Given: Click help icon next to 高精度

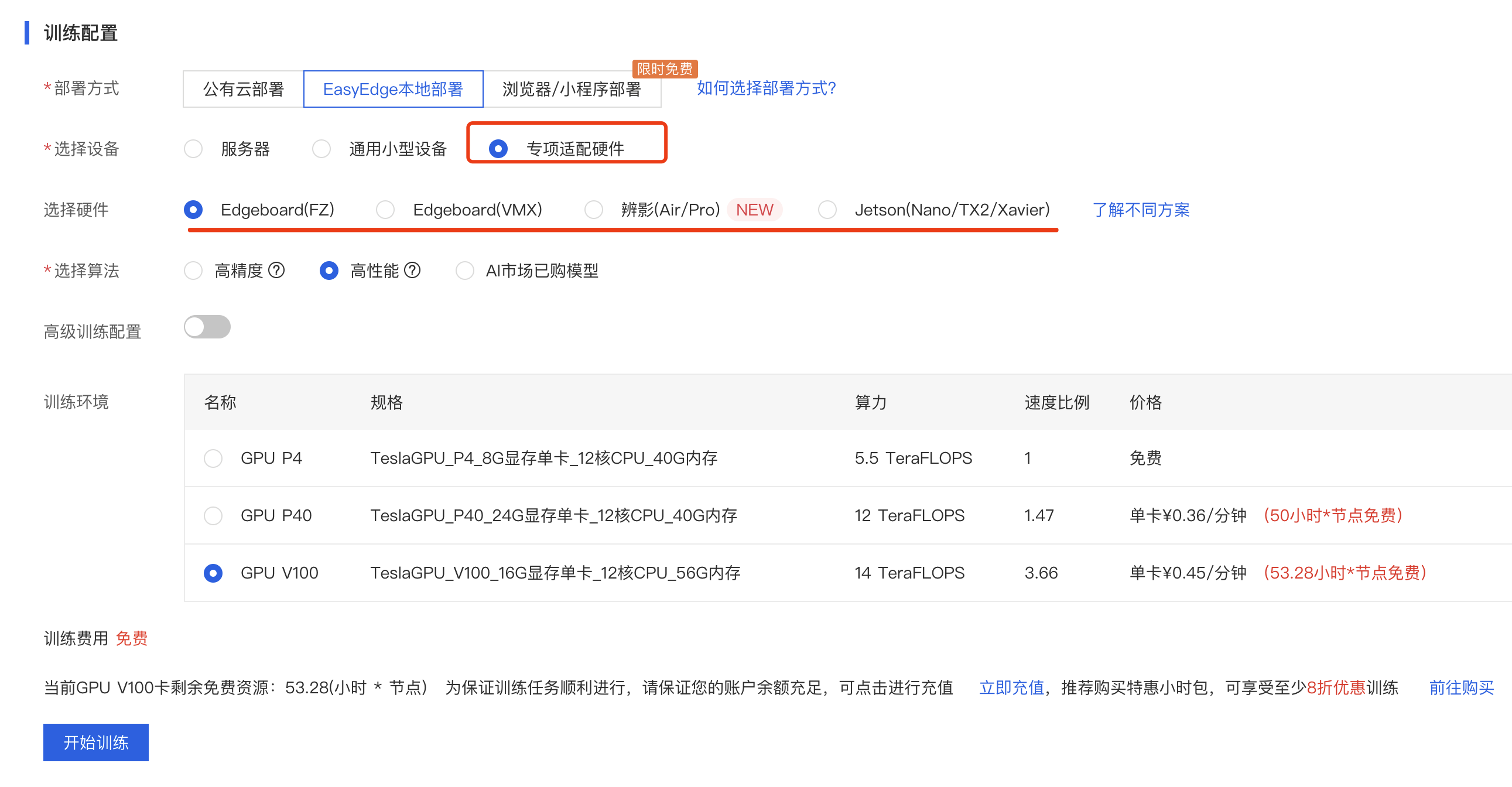Looking at the screenshot, I should [x=276, y=271].
